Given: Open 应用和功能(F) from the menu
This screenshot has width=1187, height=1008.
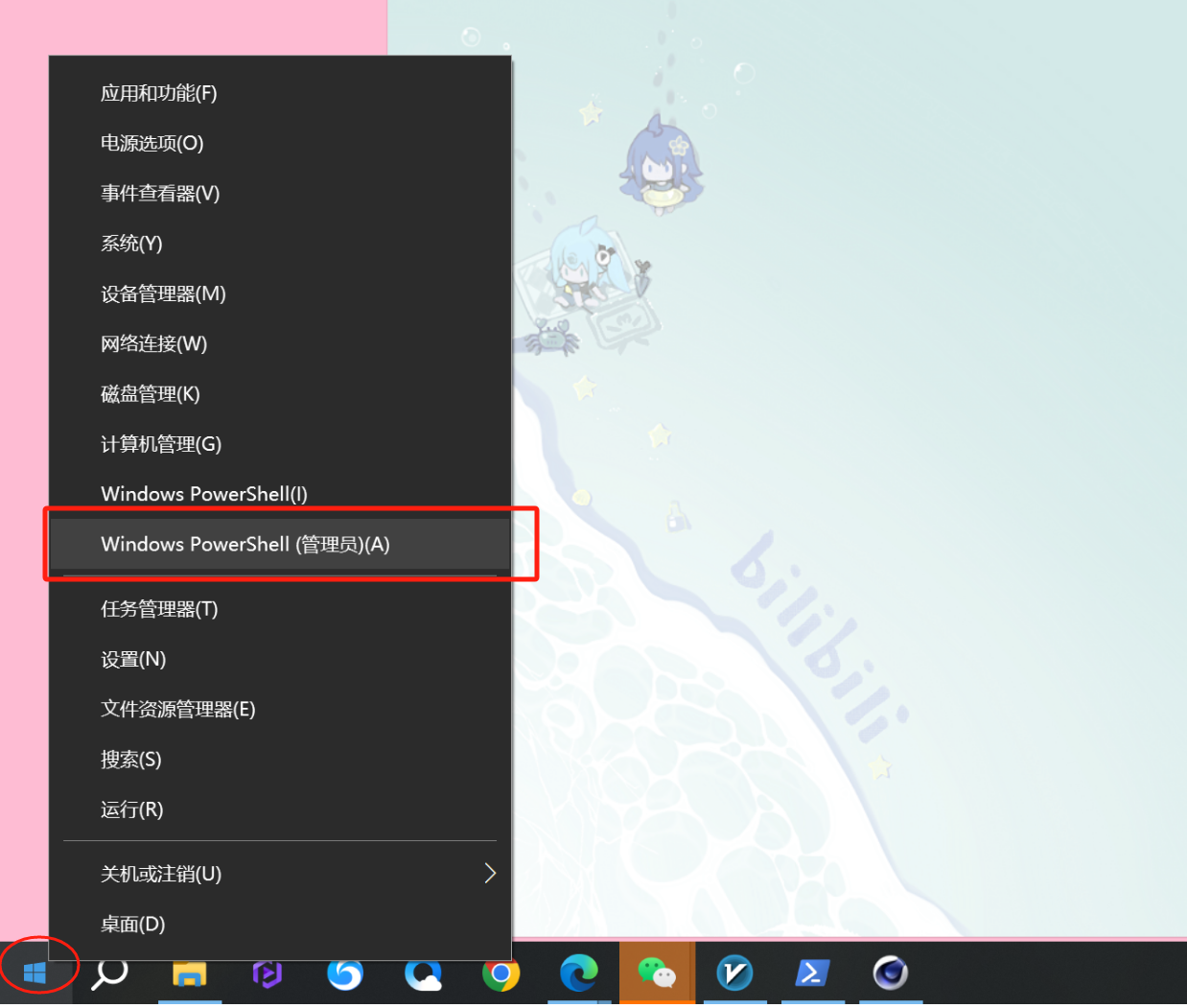Looking at the screenshot, I should [x=159, y=93].
